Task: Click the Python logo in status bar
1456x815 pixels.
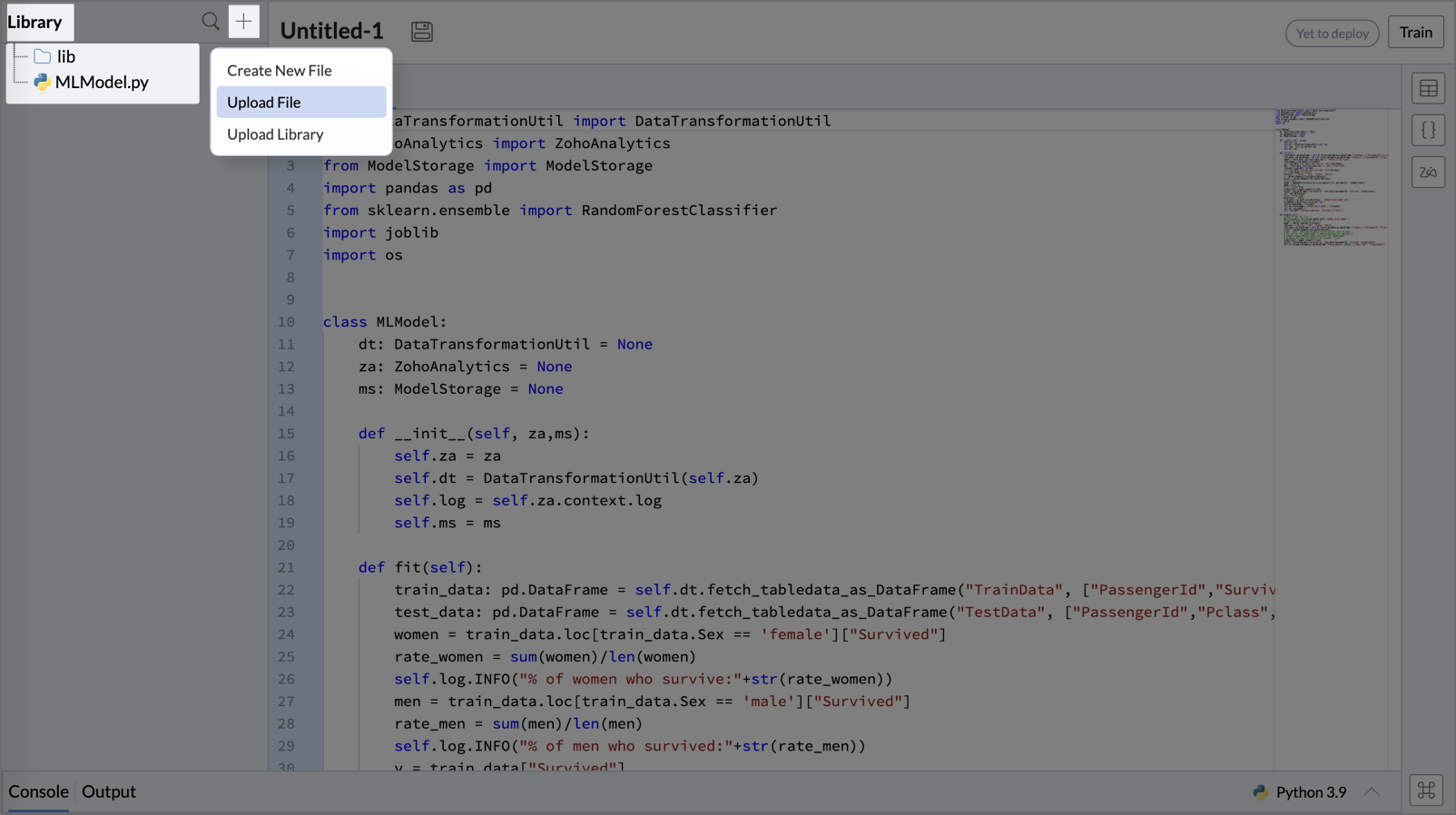Action: pyautogui.click(x=1260, y=792)
